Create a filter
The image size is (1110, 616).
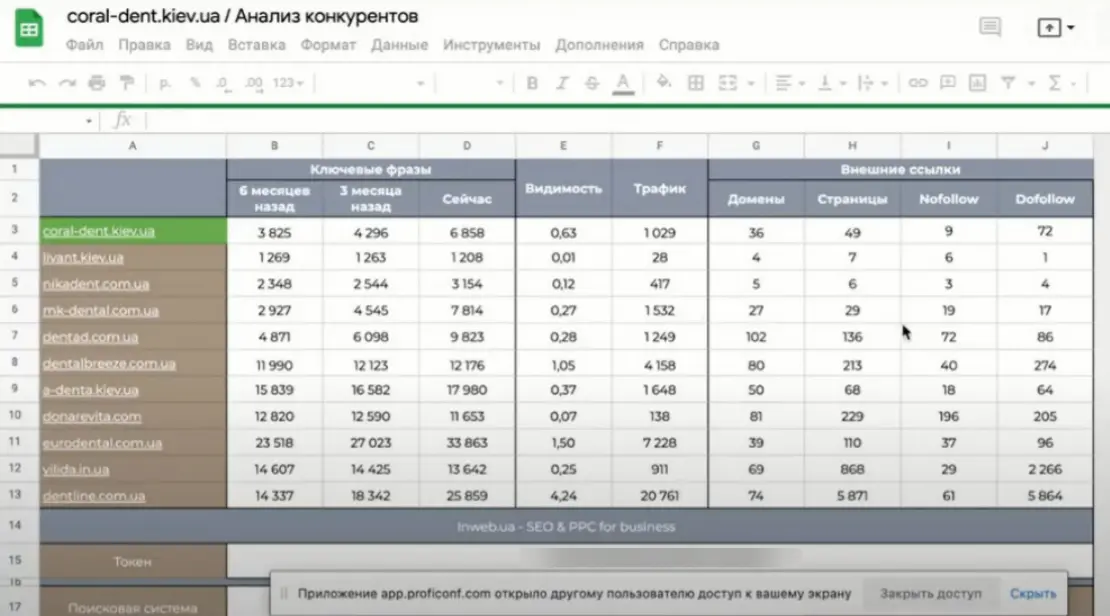click(1008, 83)
